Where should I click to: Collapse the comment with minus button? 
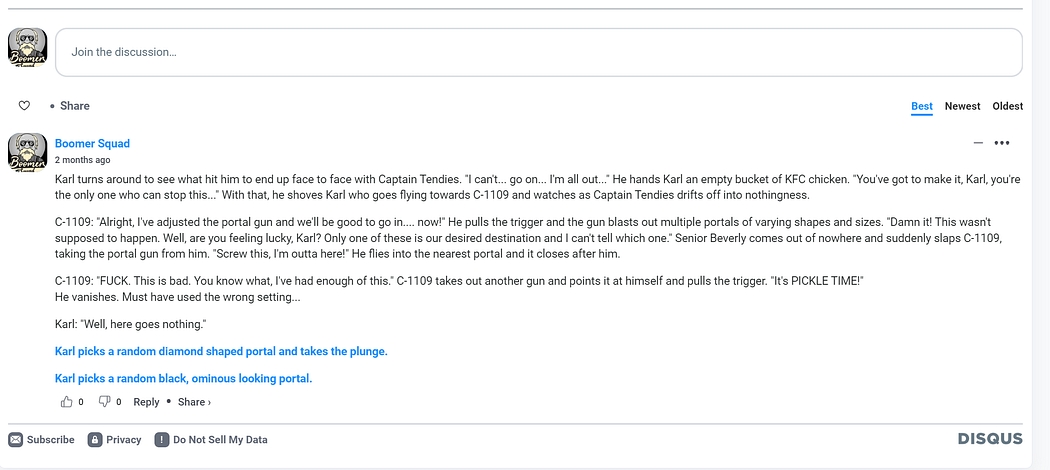(978, 143)
